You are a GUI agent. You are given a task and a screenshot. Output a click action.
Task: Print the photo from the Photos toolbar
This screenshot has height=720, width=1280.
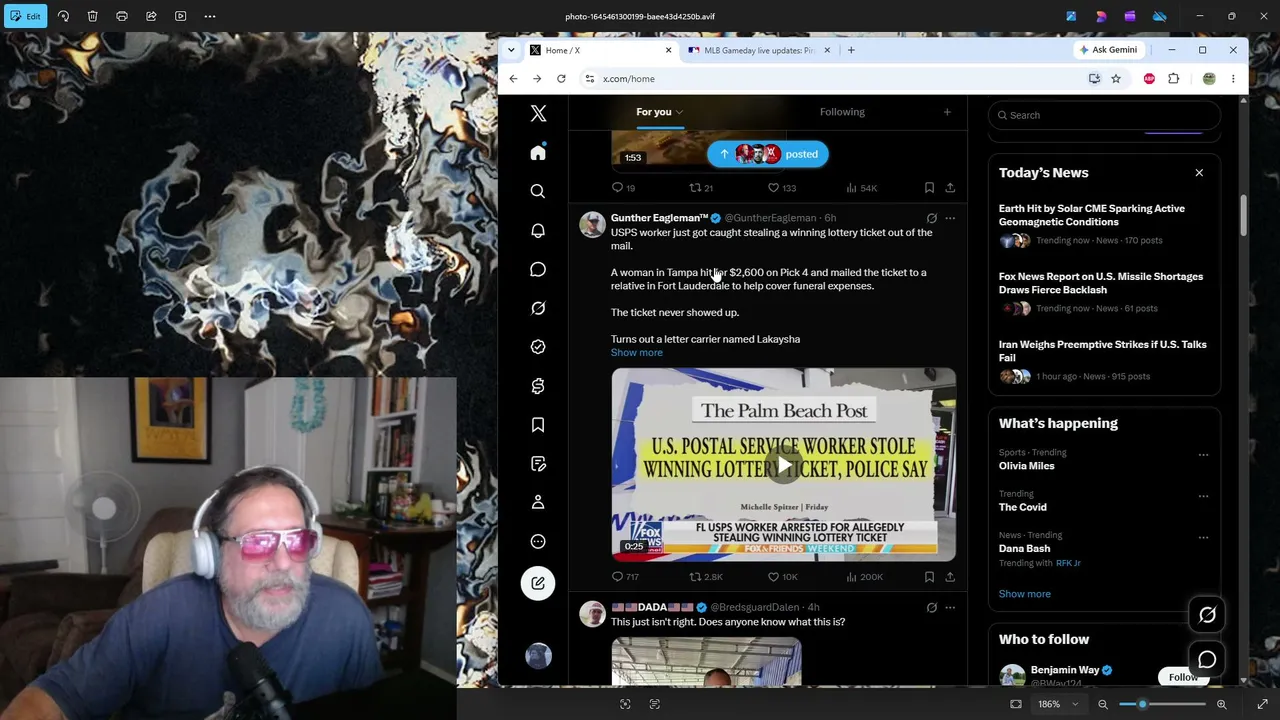tap(122, 16)
